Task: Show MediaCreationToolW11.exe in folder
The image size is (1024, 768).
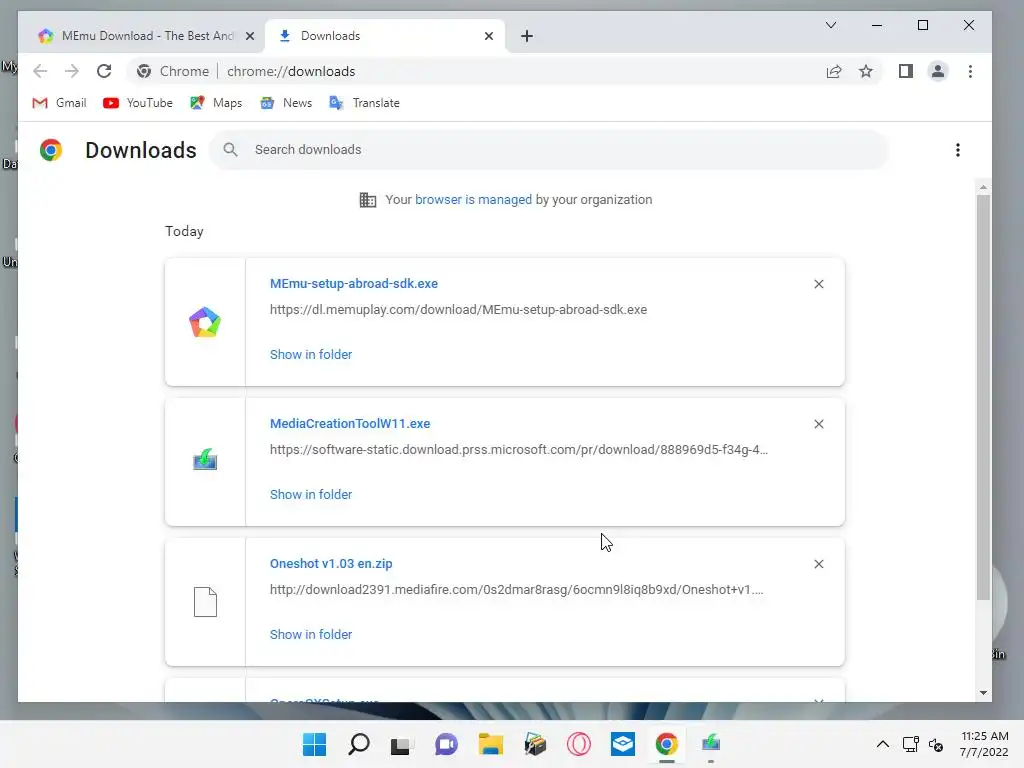Action: 311,494
